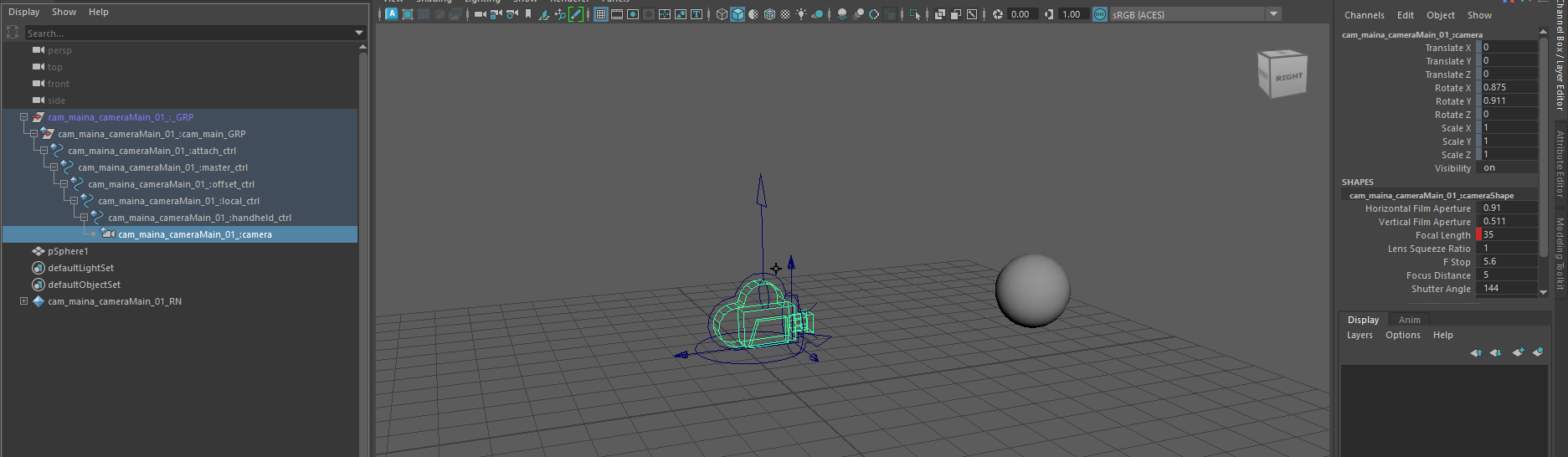Toggle Textured checker-sphere icon

(785, 14)
